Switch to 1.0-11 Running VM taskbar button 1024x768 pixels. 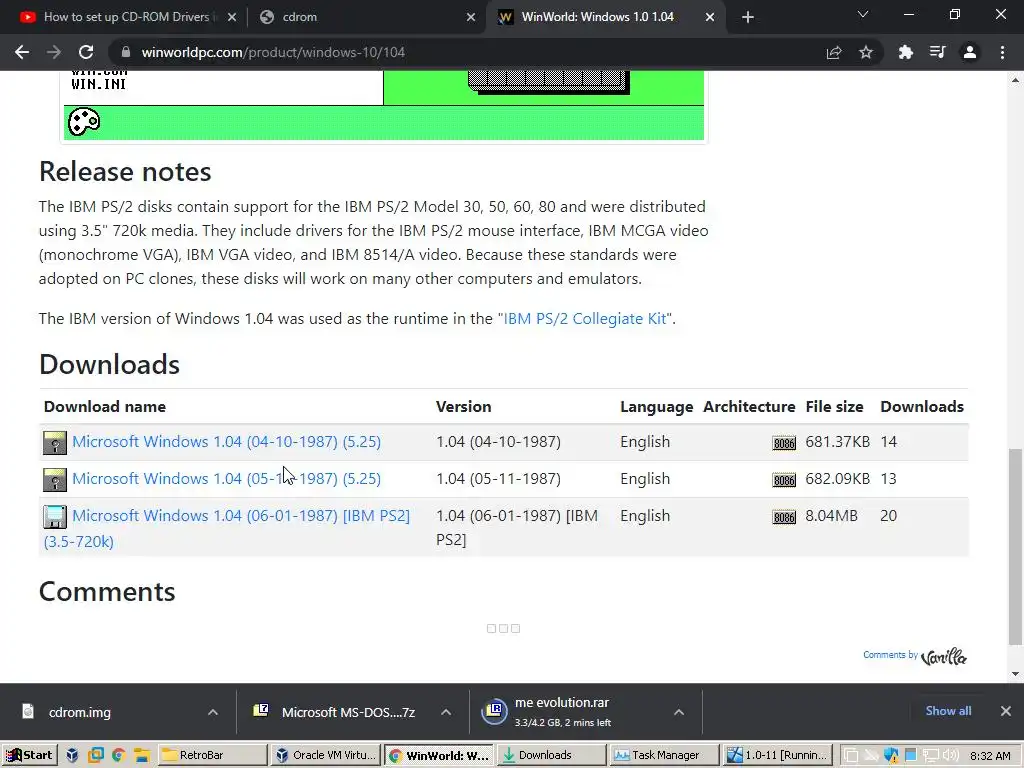(x=778, y=756)
